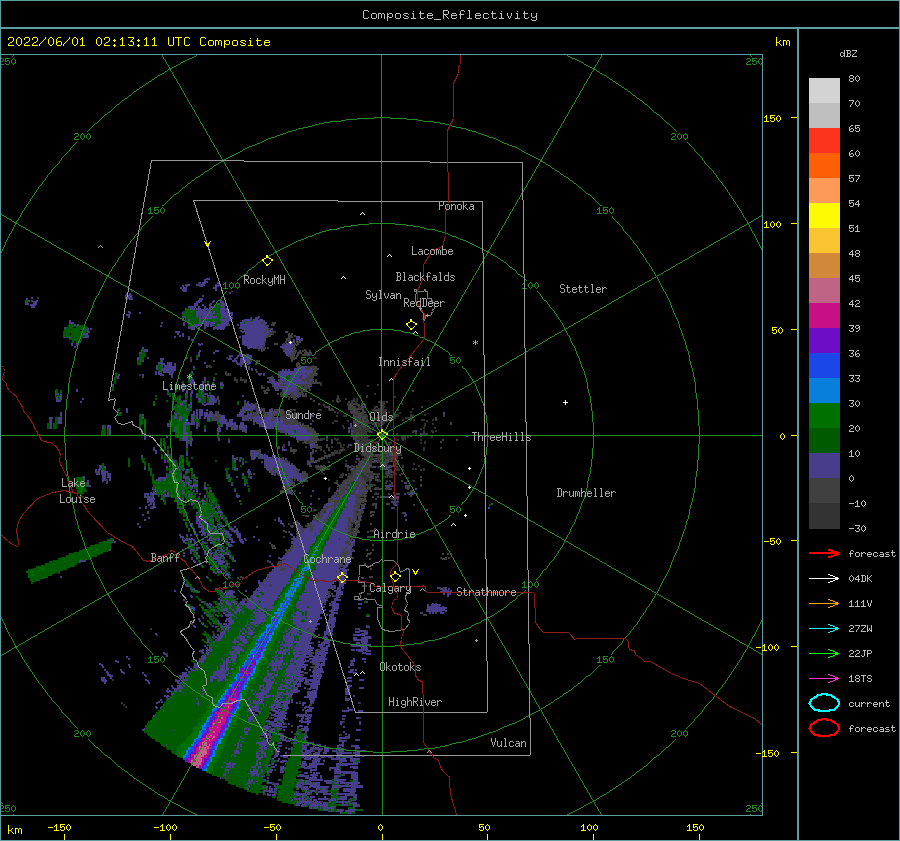
Task: Click the Sylvan label
Action: (383, 295)
